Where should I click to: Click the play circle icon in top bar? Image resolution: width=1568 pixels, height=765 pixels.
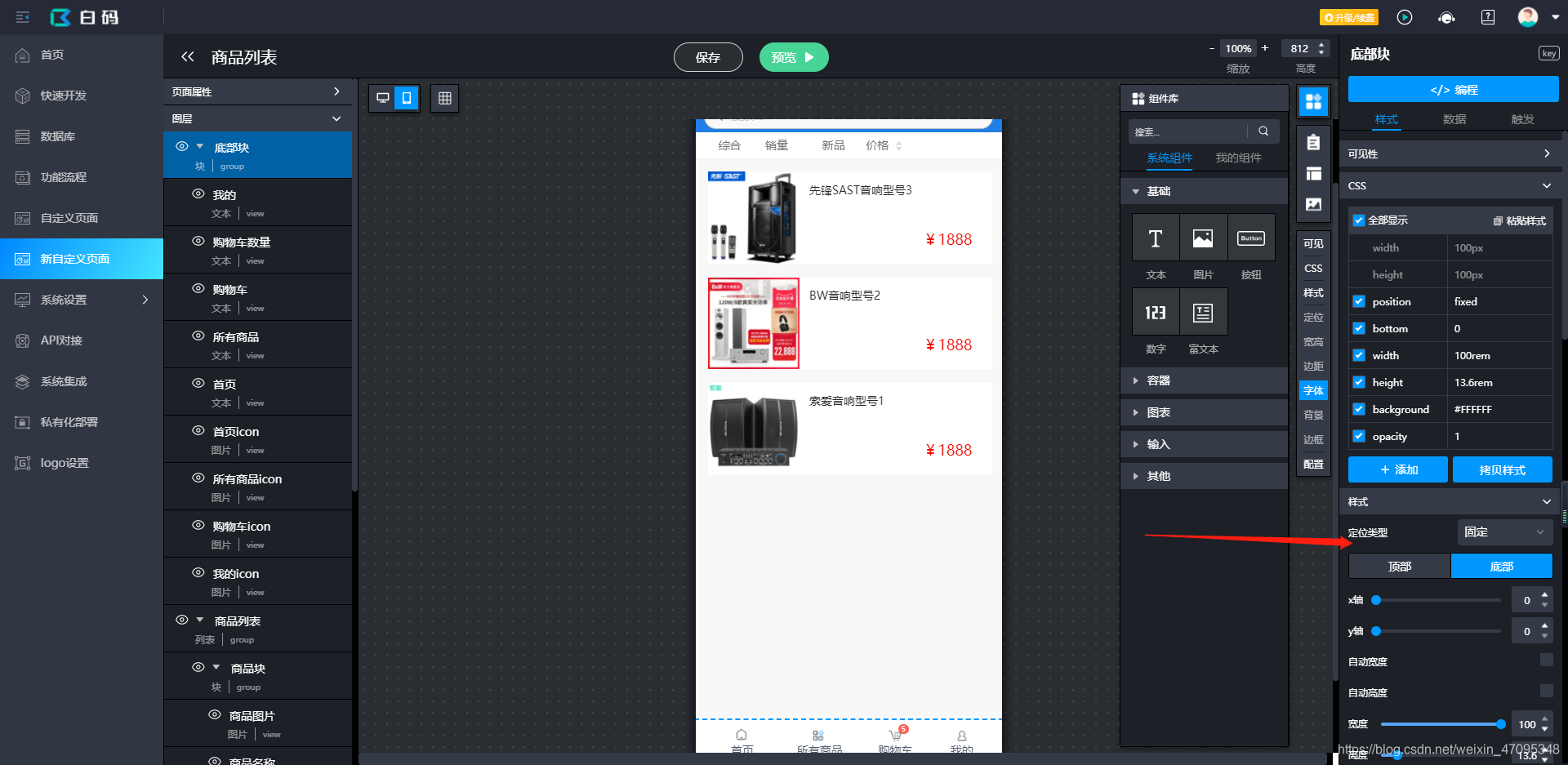[1405, 17]
